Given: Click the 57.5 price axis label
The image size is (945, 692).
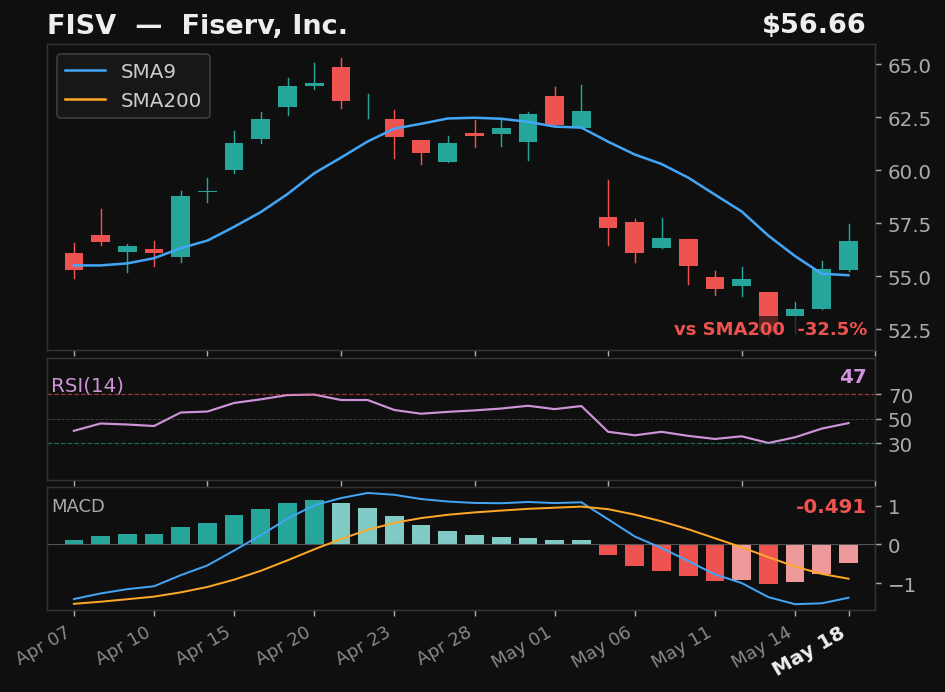Looking at the screenshot, I should [x=909, y=225].
